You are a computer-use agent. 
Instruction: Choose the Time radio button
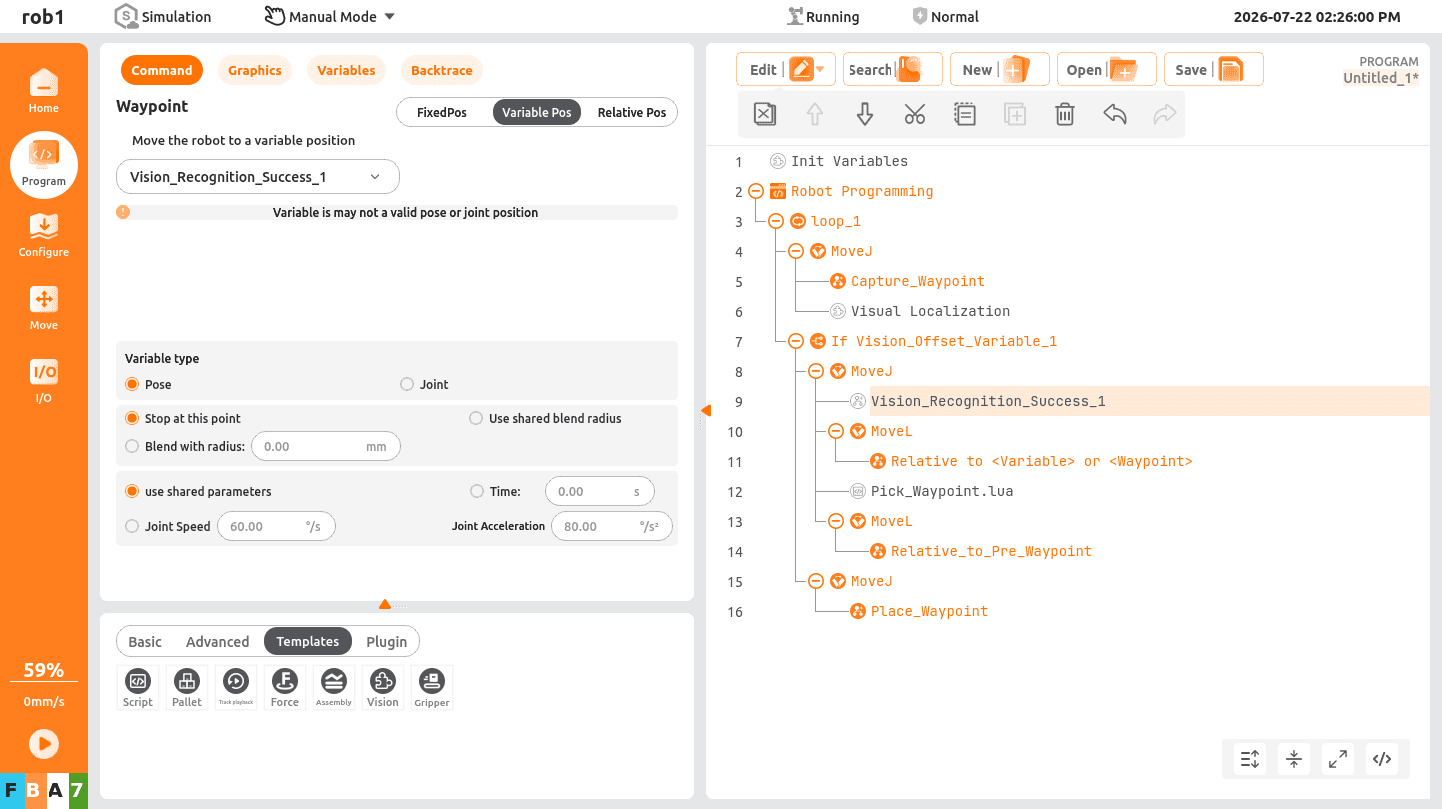coord(477,491)
